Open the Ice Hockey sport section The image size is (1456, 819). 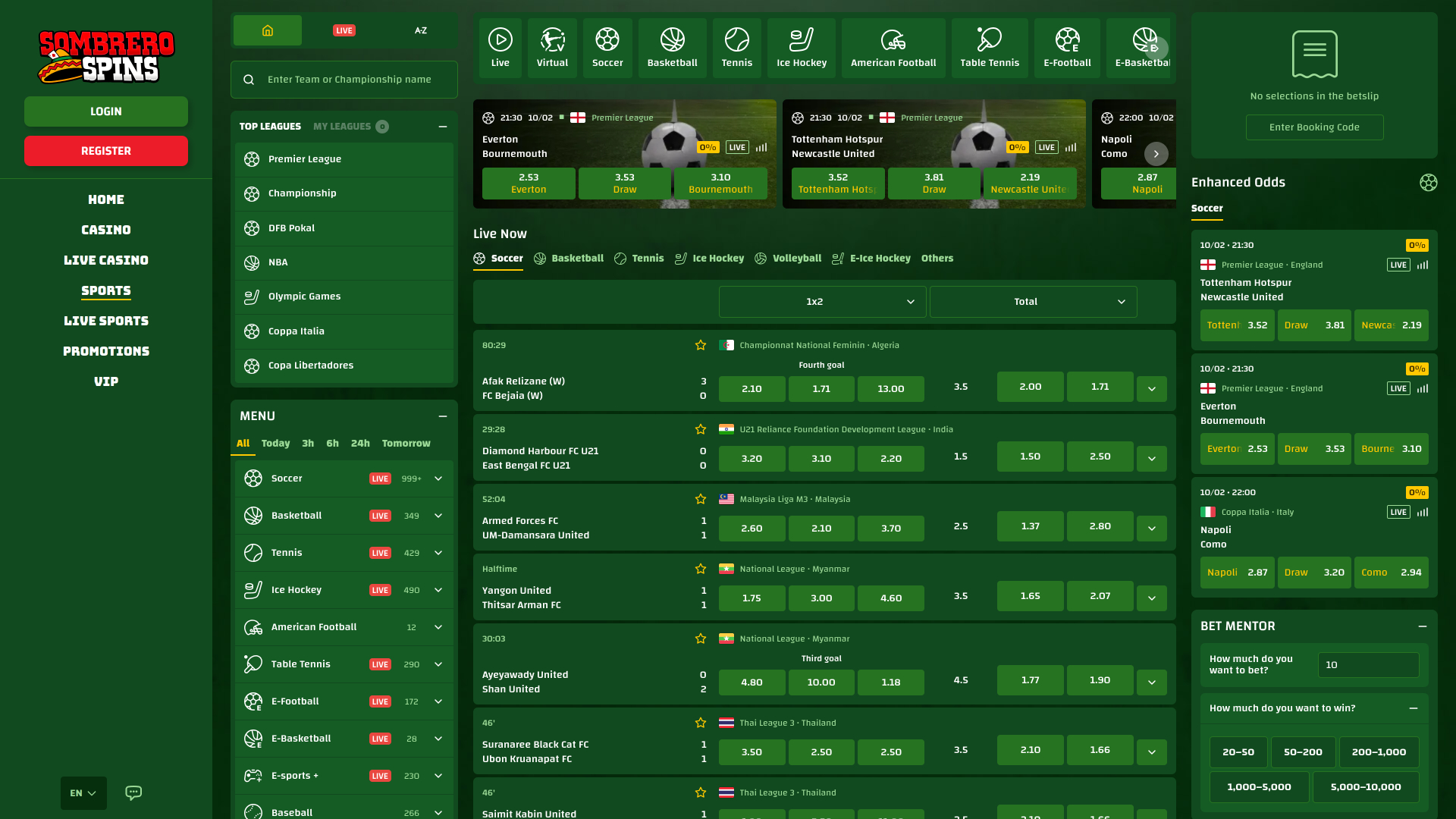click(x=801, y=47)
